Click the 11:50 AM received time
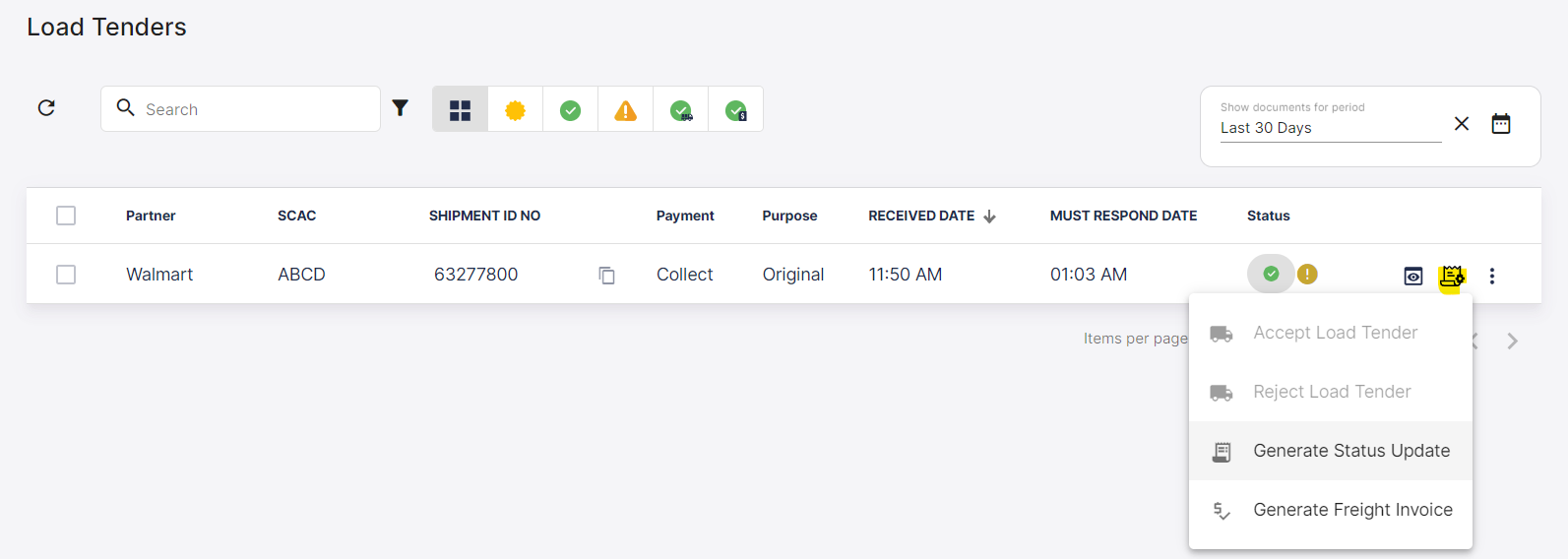The width and height of the screenshot is (1568, 559). [x=906, y=275]
